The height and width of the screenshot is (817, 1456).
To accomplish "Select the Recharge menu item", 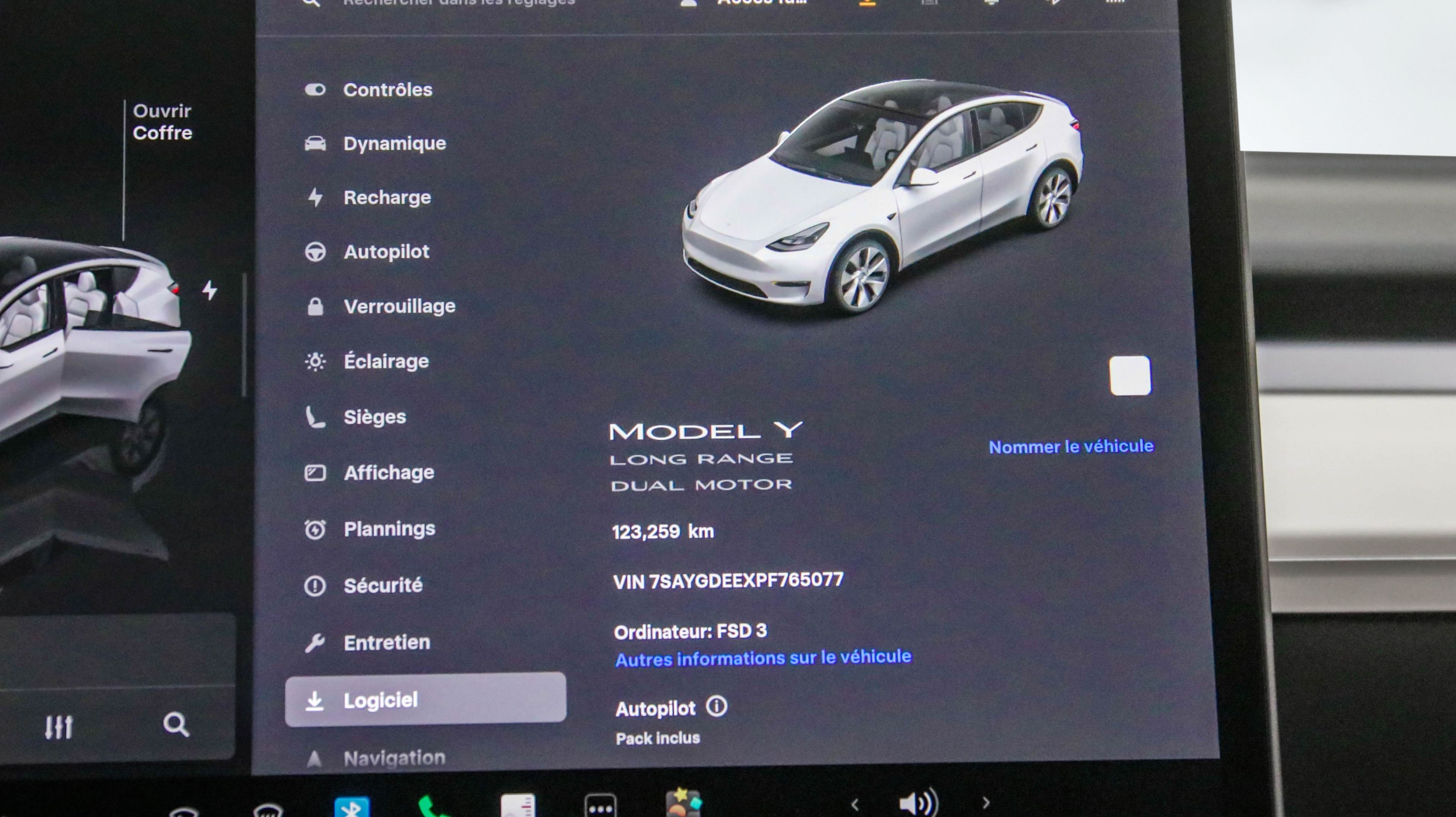I will (387, 198).
